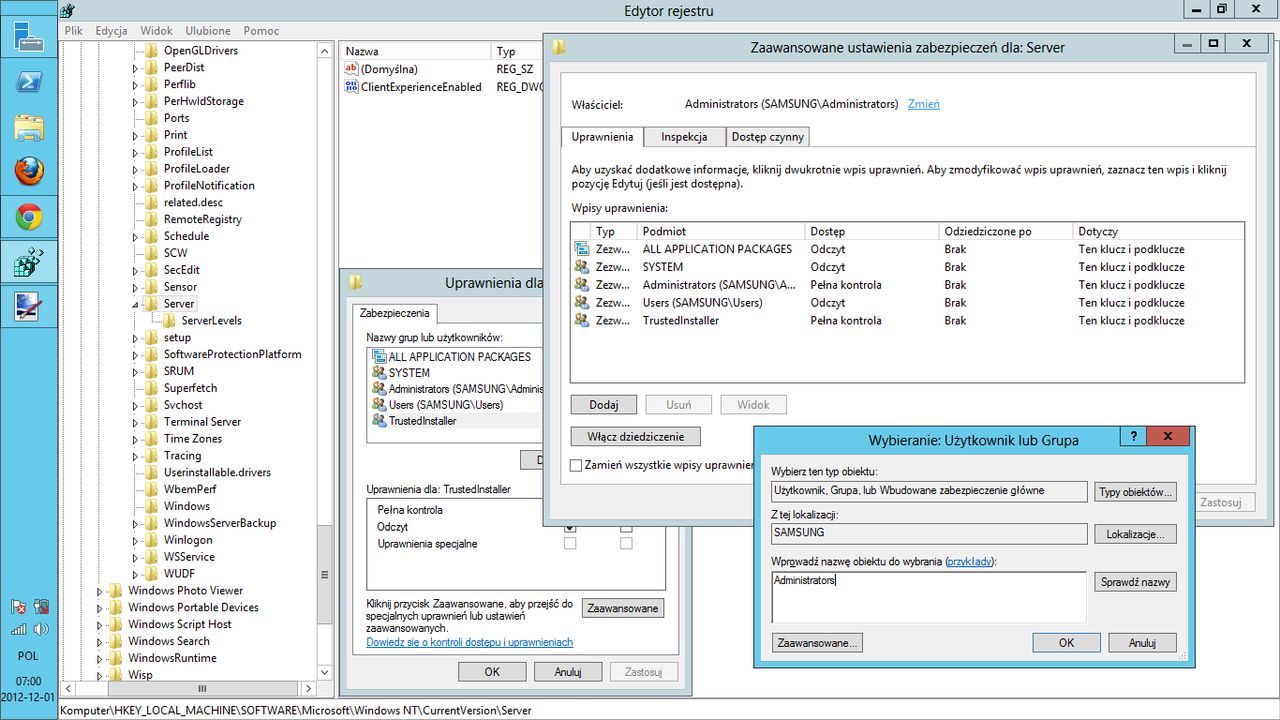Open Server Manager from the taskbar

(29, 36)
